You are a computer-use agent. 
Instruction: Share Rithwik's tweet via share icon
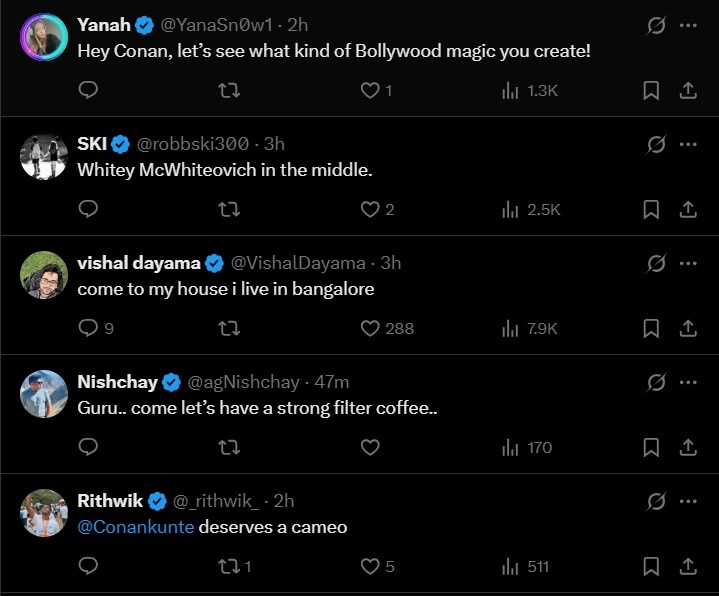(688, 566)
